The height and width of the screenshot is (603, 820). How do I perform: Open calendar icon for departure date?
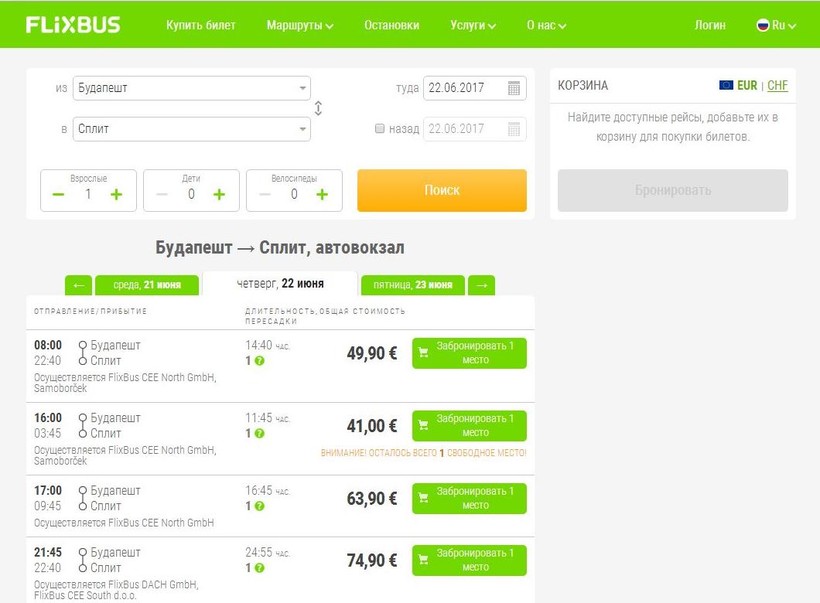click(x=514, y=88)
